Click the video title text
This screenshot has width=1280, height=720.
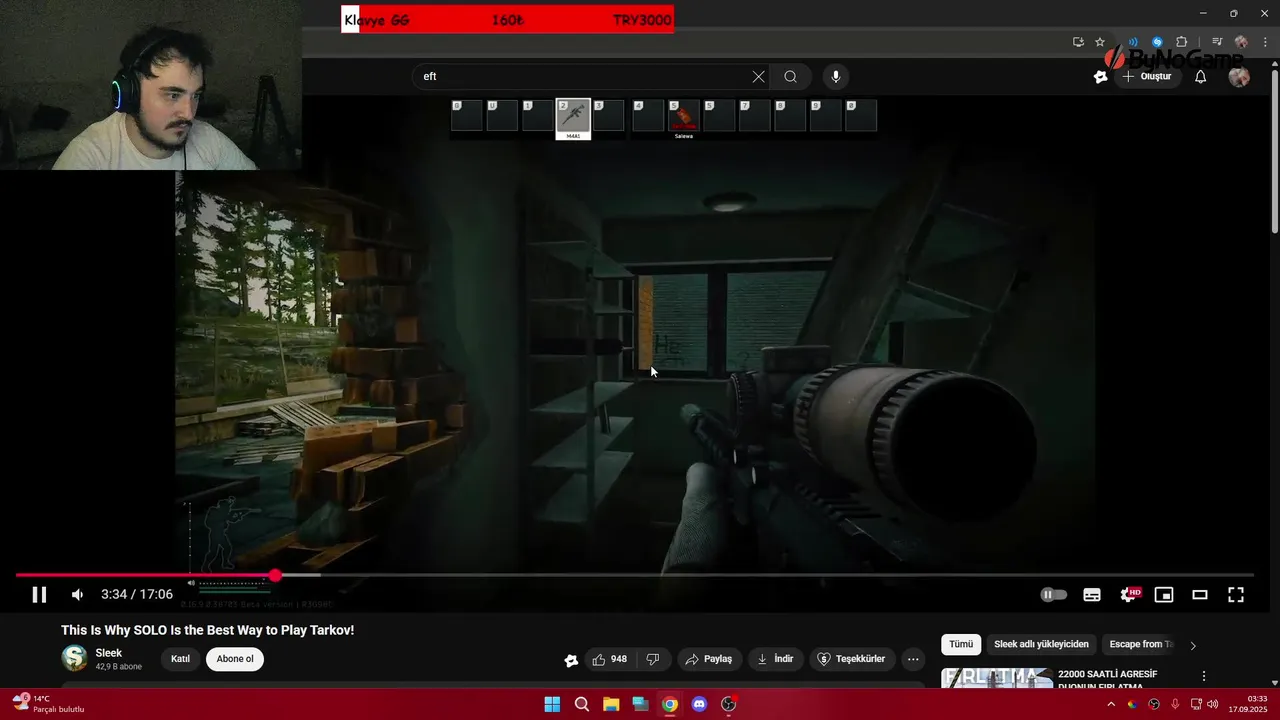pos(208,630)
